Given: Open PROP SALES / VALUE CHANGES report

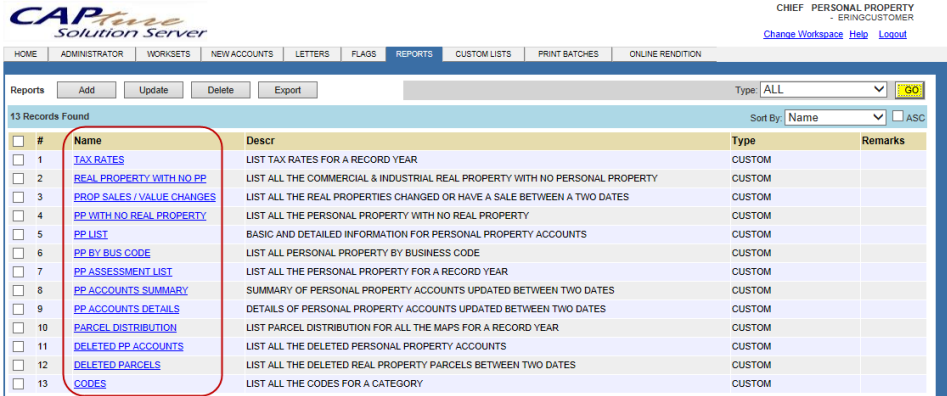Looking at the screenshot, I should click(x=145, y=197).
